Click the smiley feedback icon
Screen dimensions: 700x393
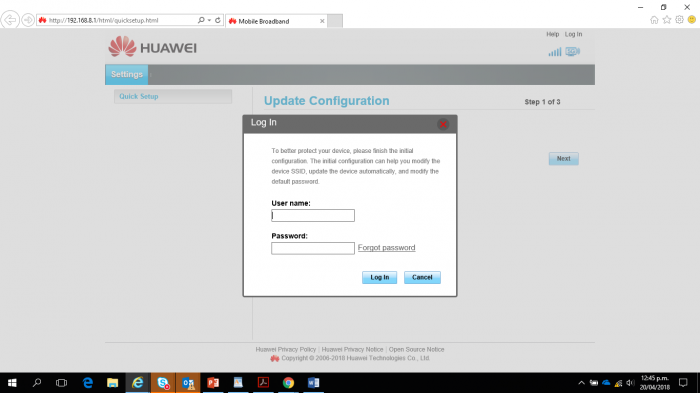692,20
